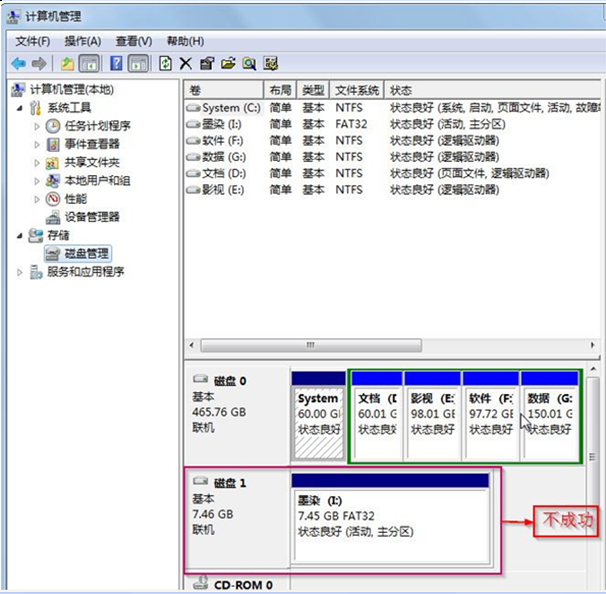606x594 pixels.
Task: Expand the 任务计划程序 tree node
Action: [37, 126]
